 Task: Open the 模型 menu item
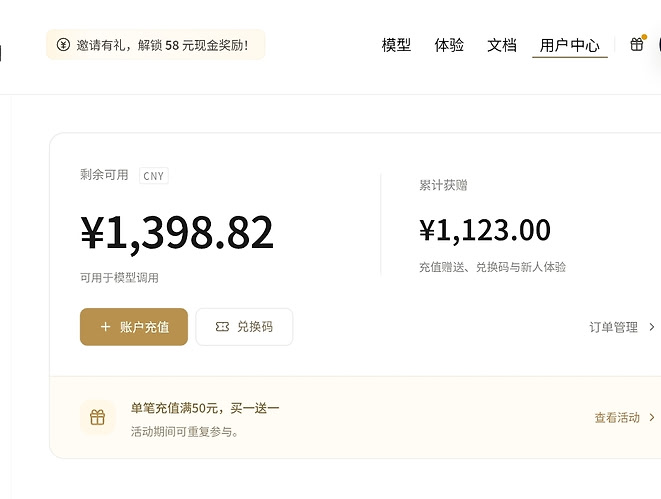pos(396,45)
